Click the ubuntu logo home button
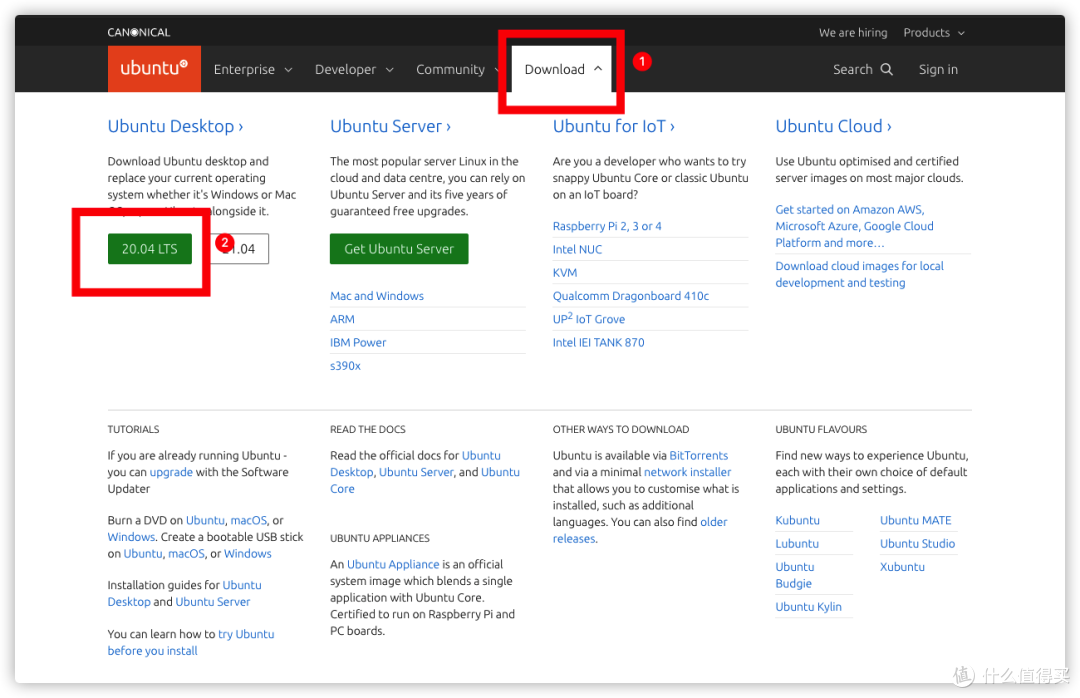This screenshot has height=698, width=1080. (x=154, y=69)
